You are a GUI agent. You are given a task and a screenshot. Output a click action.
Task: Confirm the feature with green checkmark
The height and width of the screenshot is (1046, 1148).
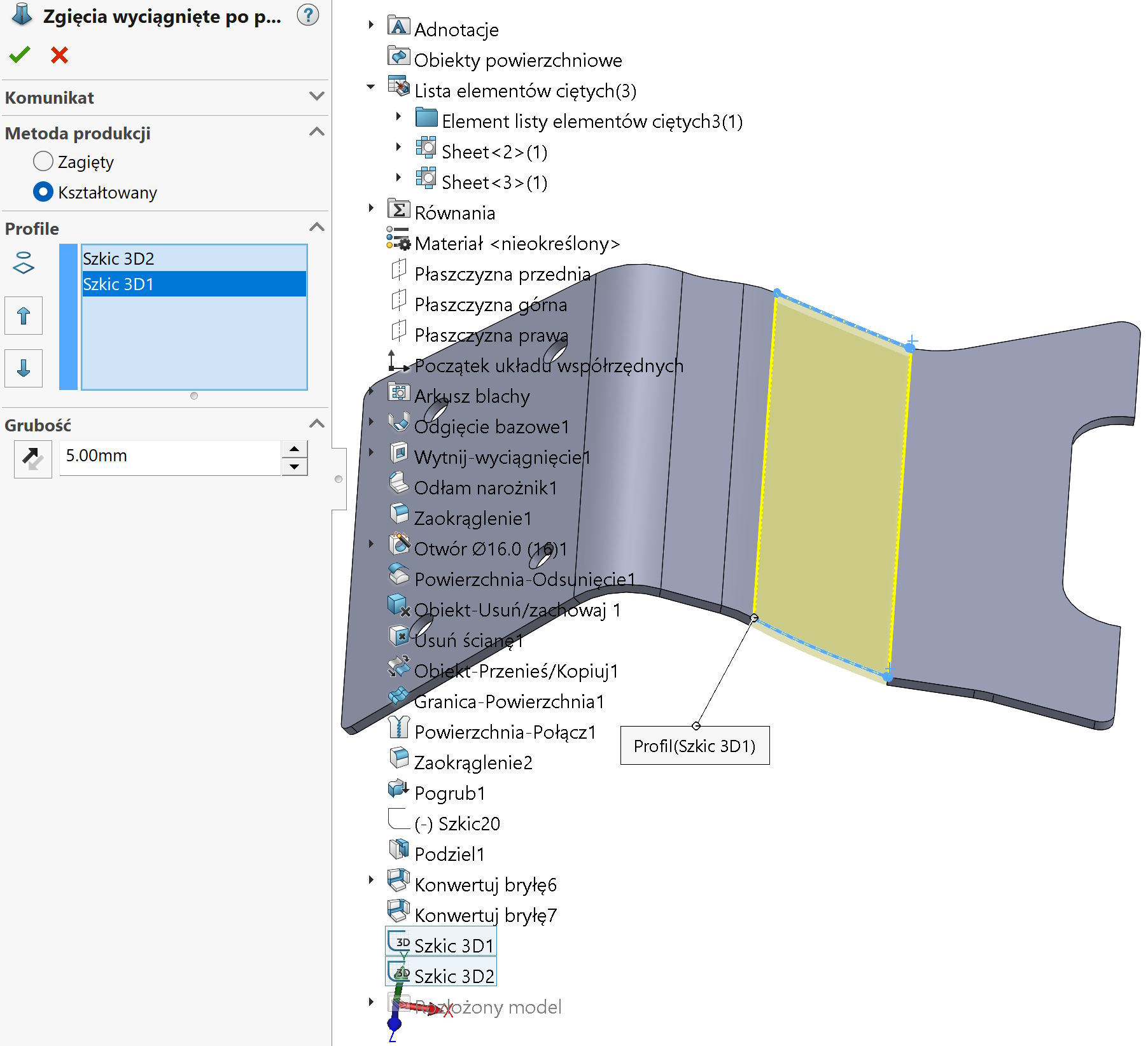coord(20,55)
